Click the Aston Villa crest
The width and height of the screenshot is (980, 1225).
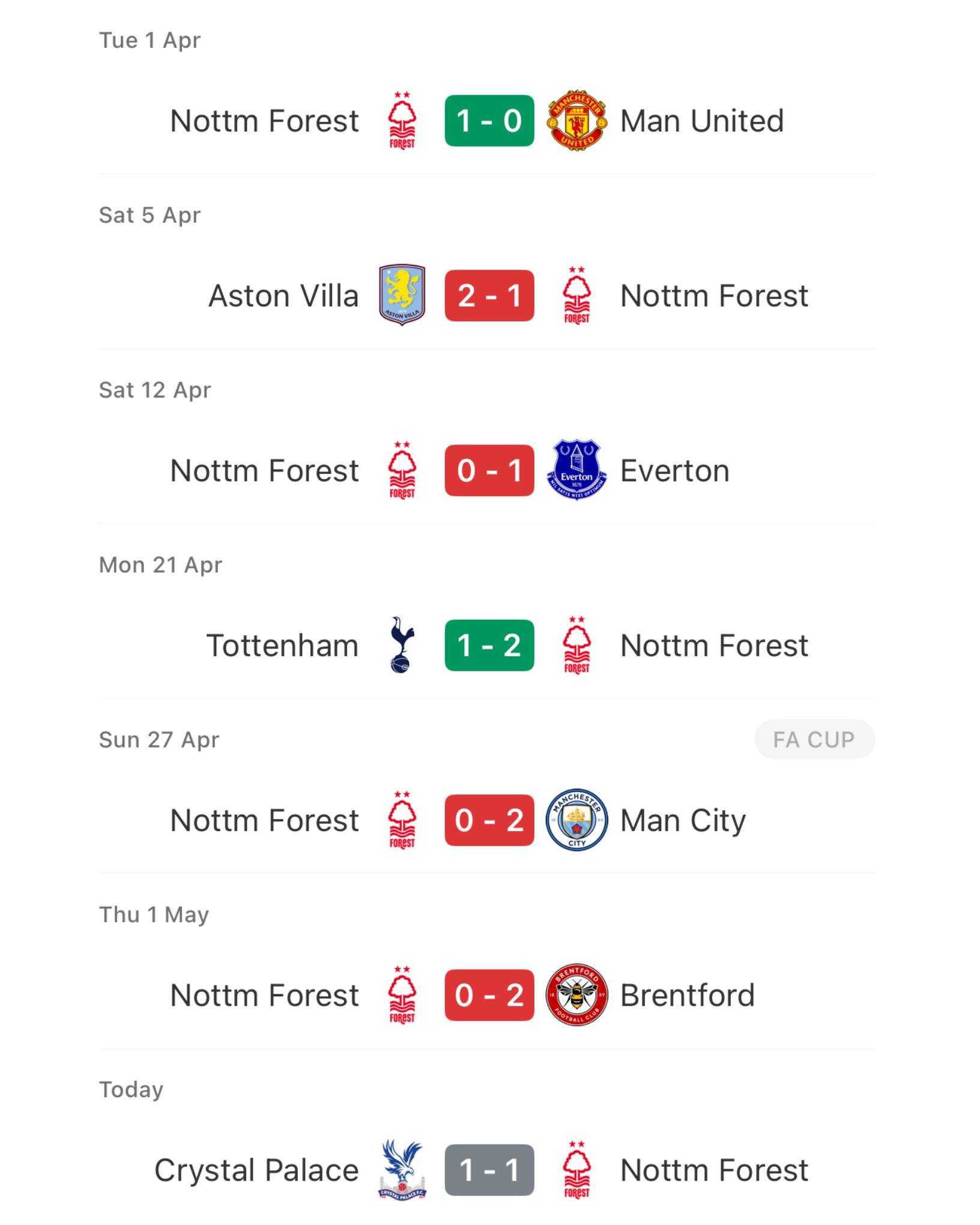tap(402, 295)
